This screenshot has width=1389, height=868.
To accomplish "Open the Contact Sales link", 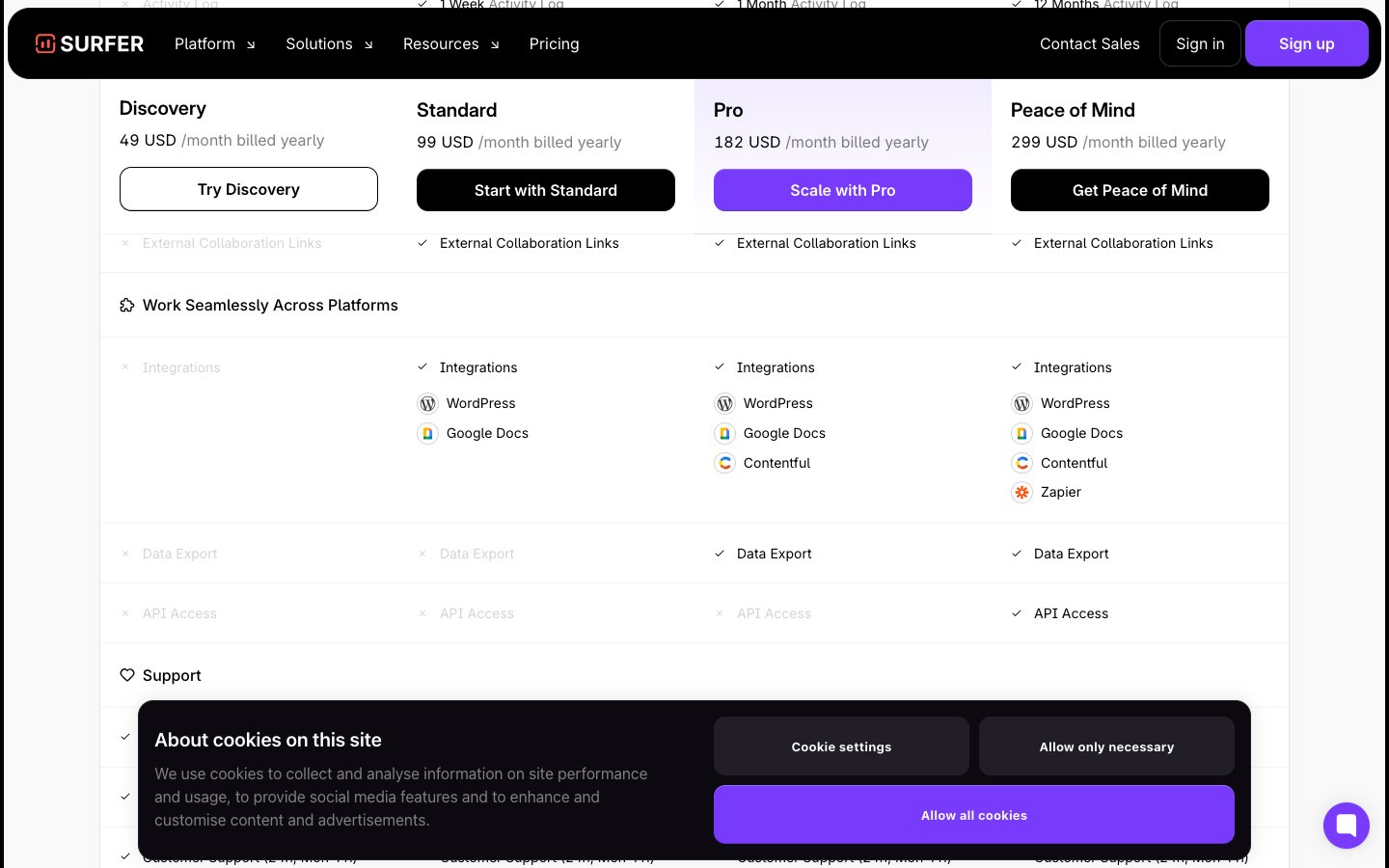I will [x=1089, y=44].
